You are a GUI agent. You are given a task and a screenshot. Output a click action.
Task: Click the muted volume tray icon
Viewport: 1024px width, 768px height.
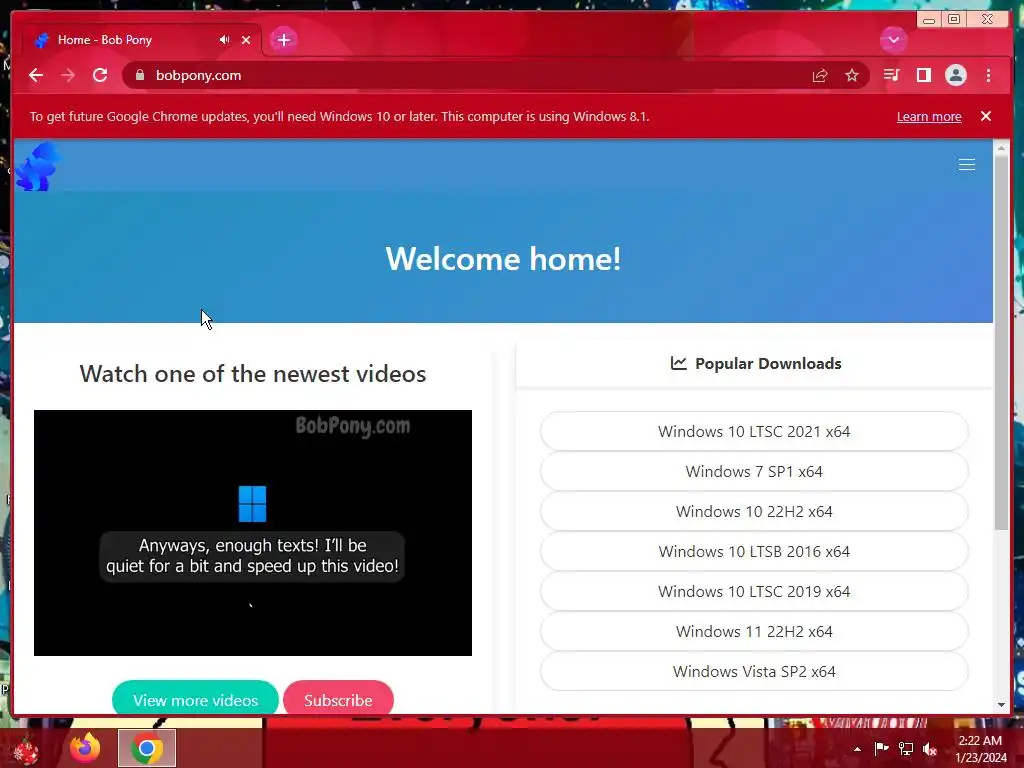pos(930,748)
